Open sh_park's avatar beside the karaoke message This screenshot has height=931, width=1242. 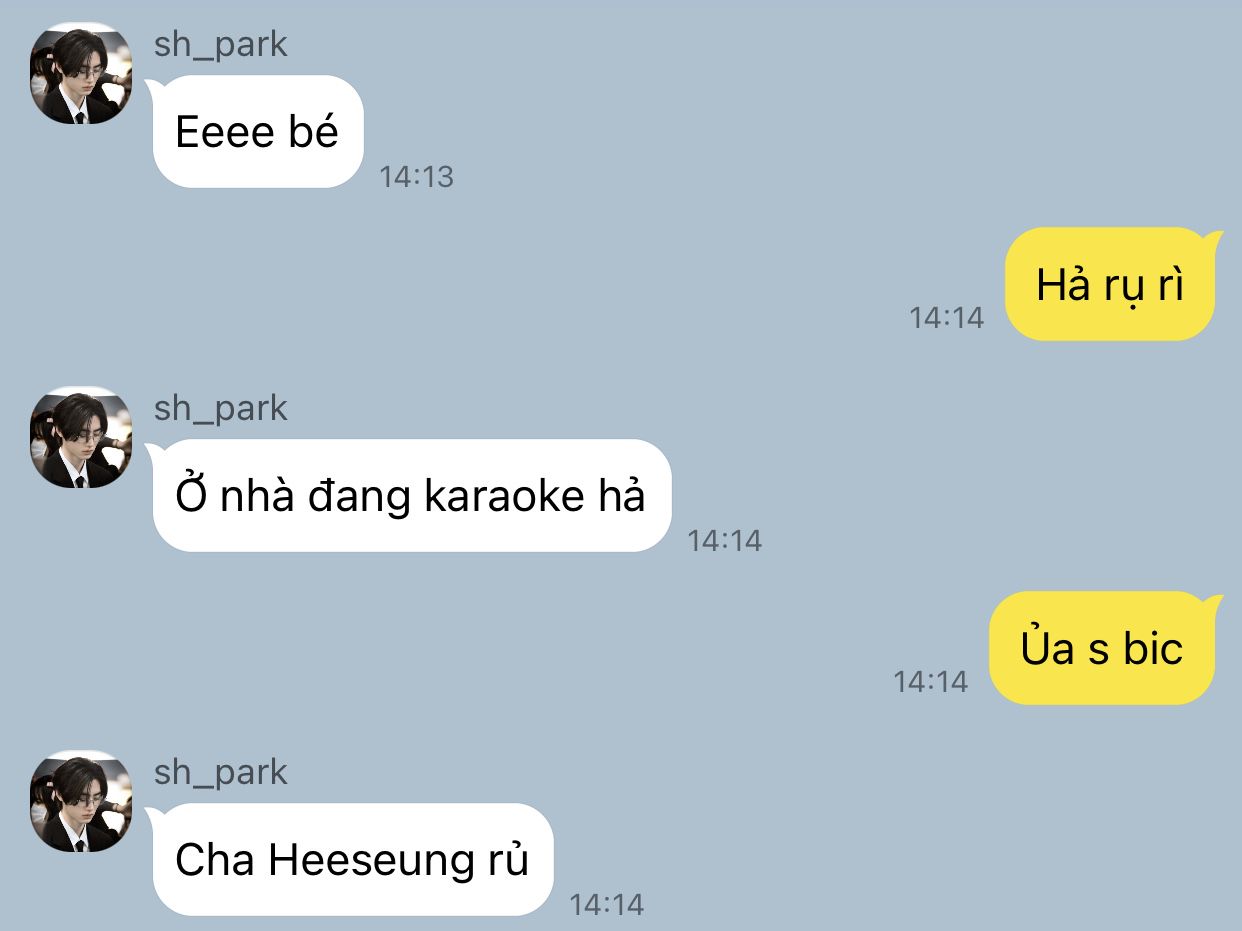pyautogui.click(x=81, y=438)
